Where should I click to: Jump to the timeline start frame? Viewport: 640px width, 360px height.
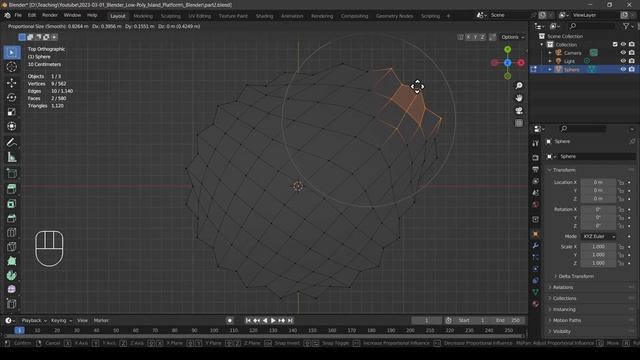click(248, 320)
